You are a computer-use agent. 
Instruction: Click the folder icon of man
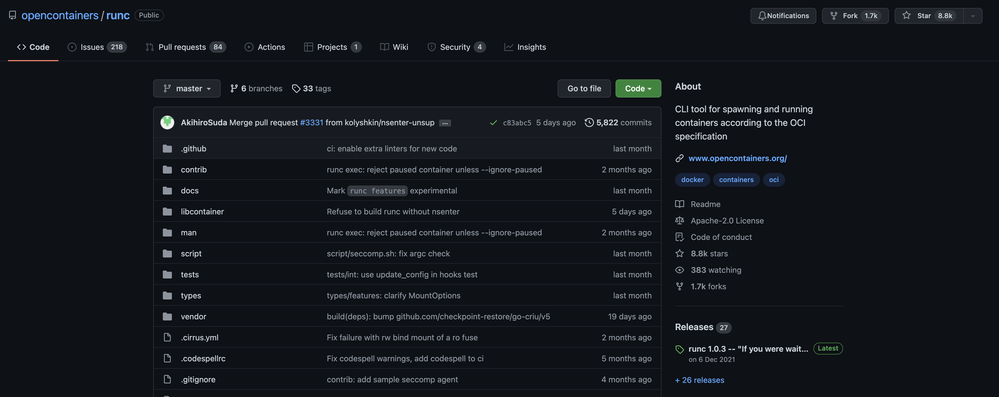coord(168,233)
